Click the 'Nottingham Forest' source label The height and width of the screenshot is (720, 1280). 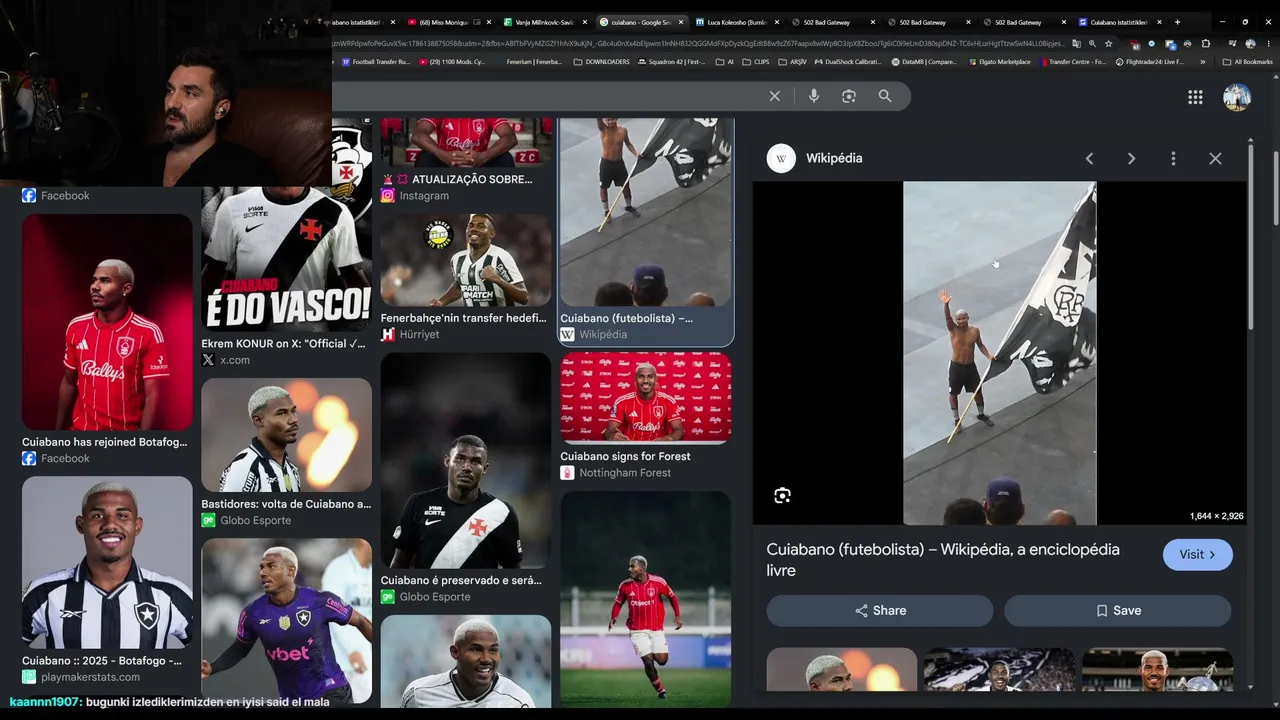click(625, 473)
